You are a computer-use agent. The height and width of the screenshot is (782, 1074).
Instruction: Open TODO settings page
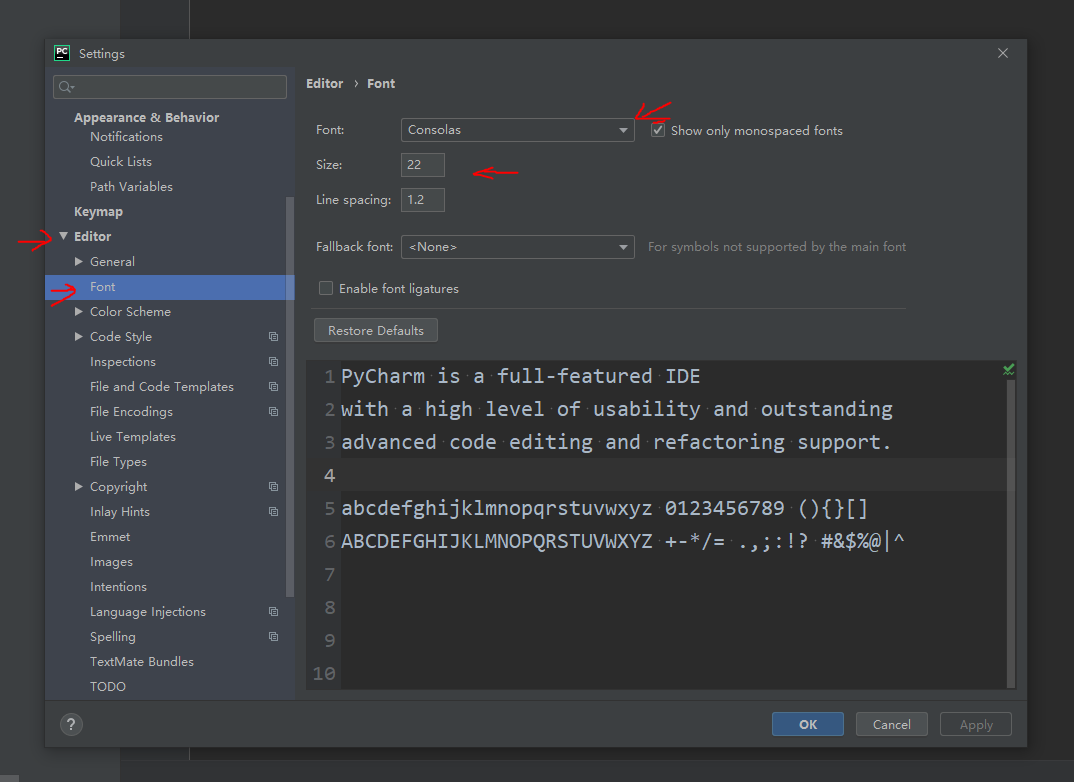click(108, 687)
